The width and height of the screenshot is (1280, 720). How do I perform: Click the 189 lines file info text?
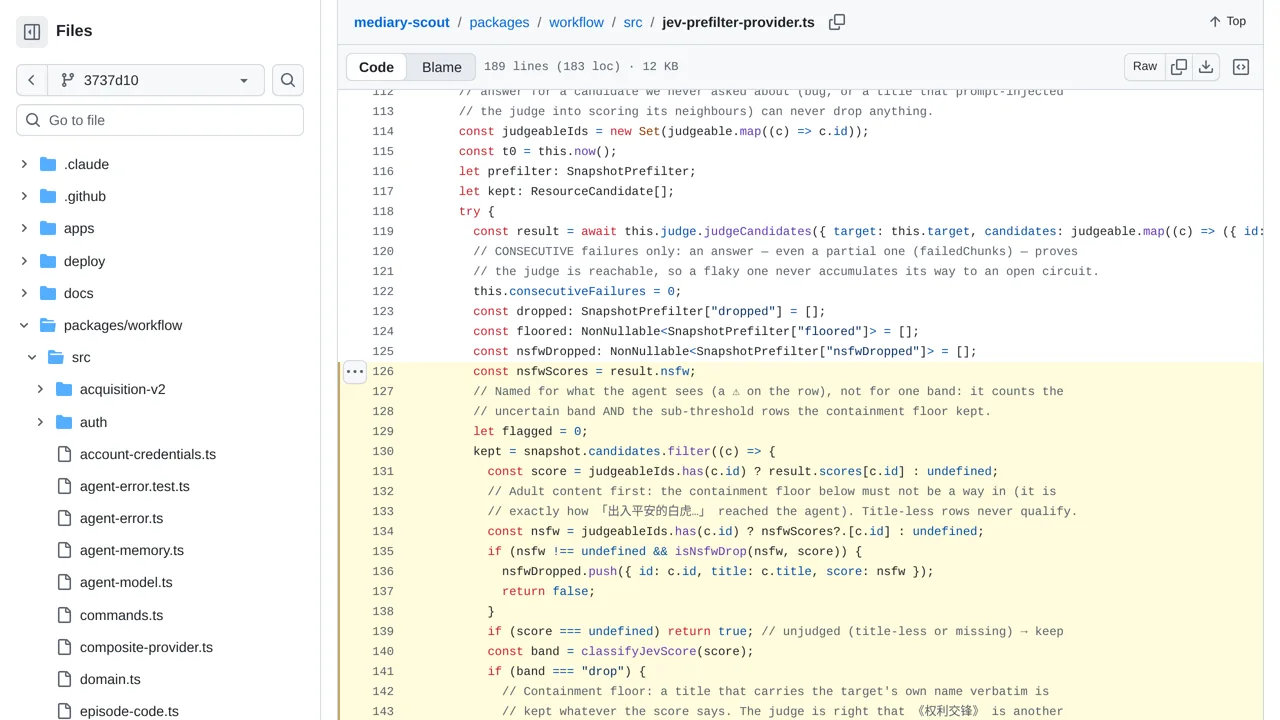[581, 67]
